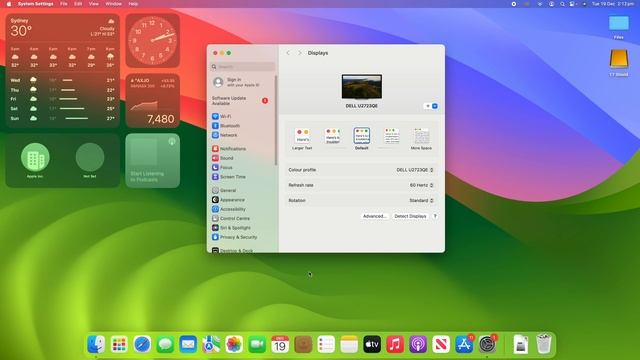The height and width of the screenshot is (360, 640).
Task: Open Window menu in menu bar
Action: point(113,4)
